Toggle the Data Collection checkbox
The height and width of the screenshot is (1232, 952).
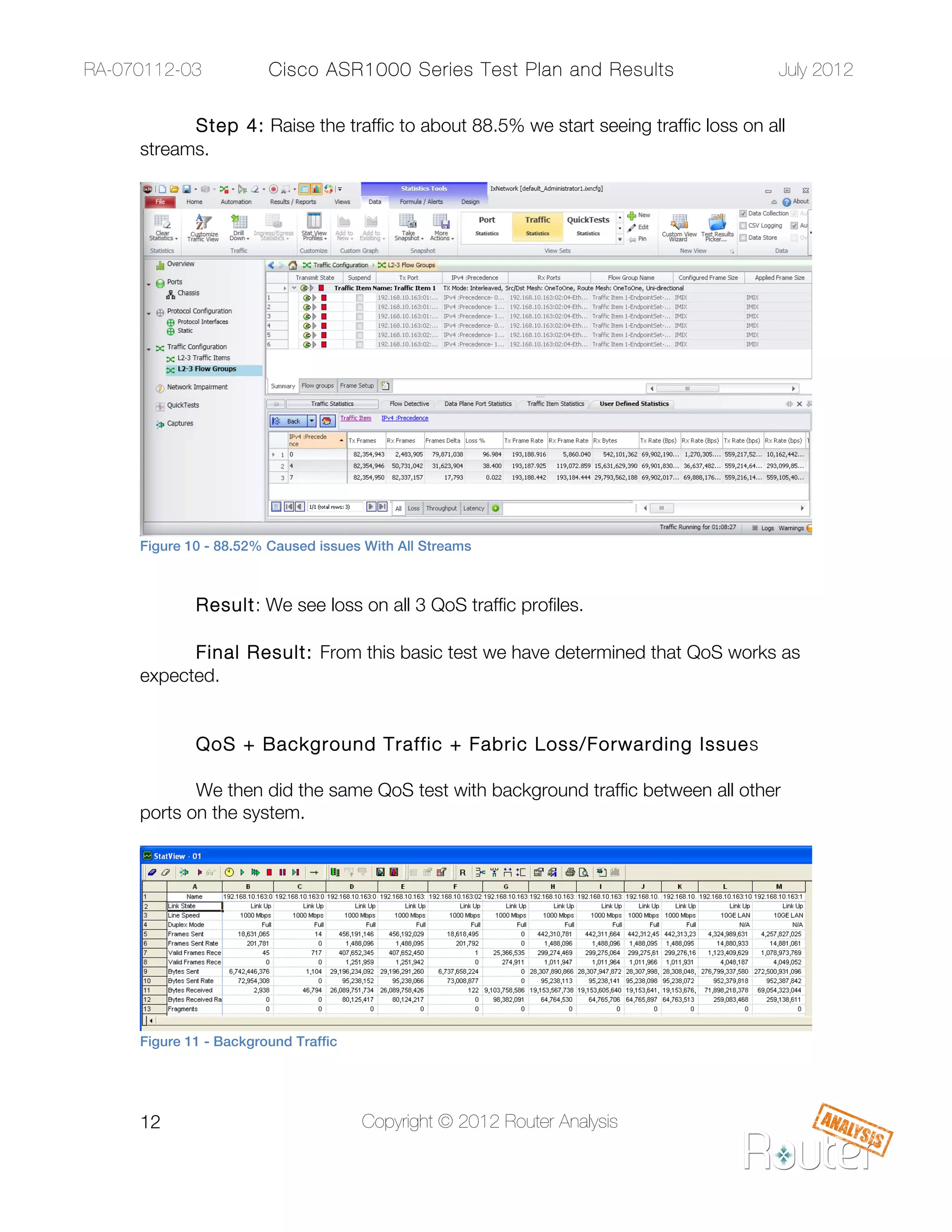pos(743,214)
